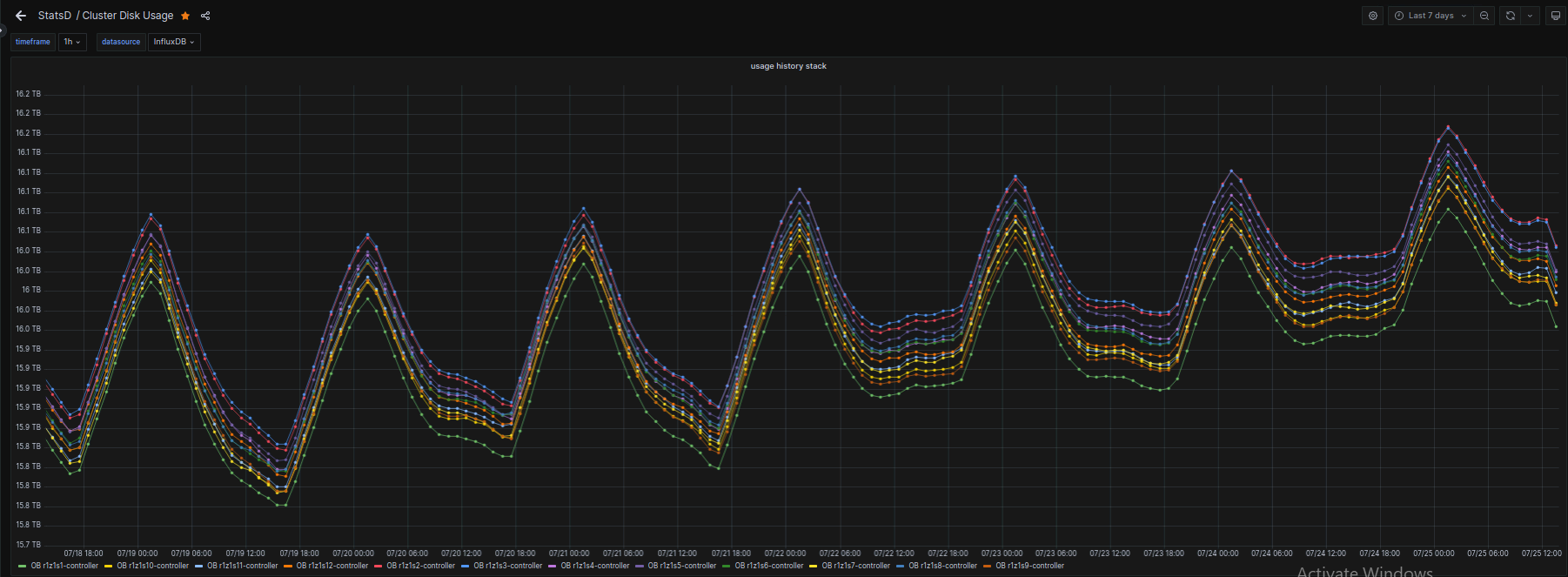Open the Last 7 days time picker
Image resolution: width=1568 pixels, height=577 pixels.
(x=1431, y=16)
